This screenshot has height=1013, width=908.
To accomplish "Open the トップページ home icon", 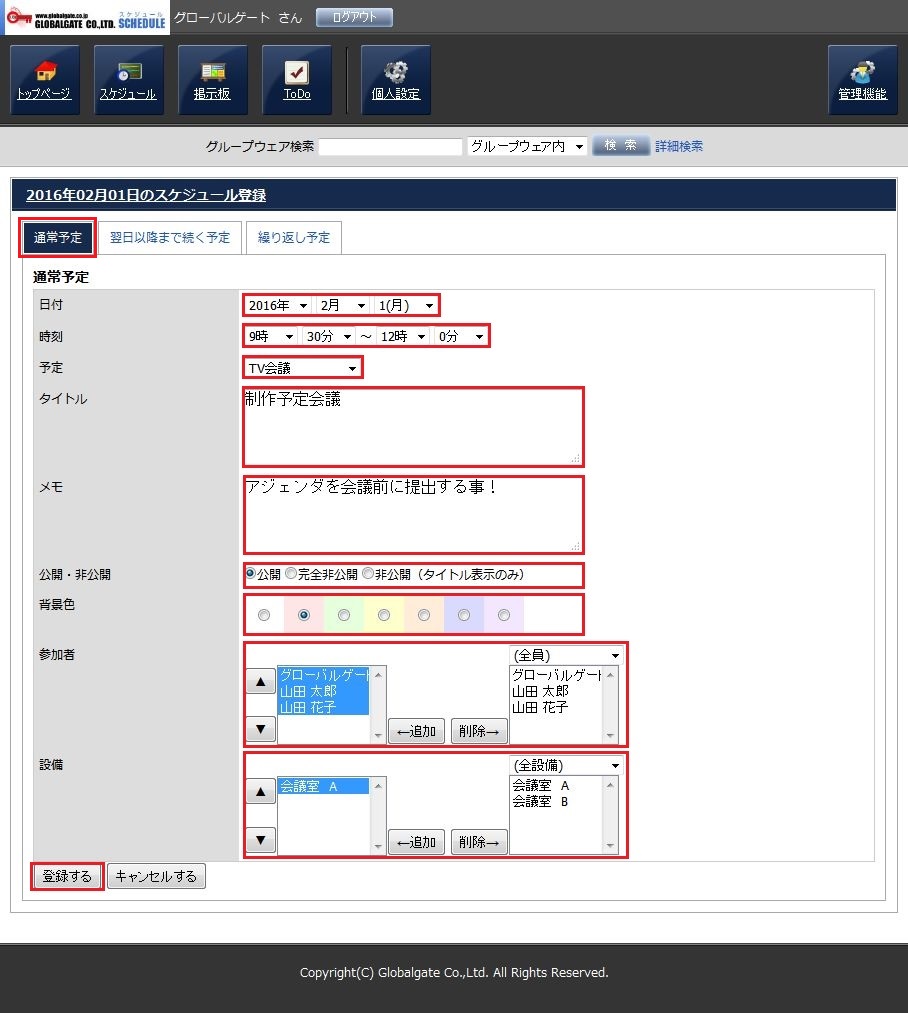I will click(x=44, y=79).
